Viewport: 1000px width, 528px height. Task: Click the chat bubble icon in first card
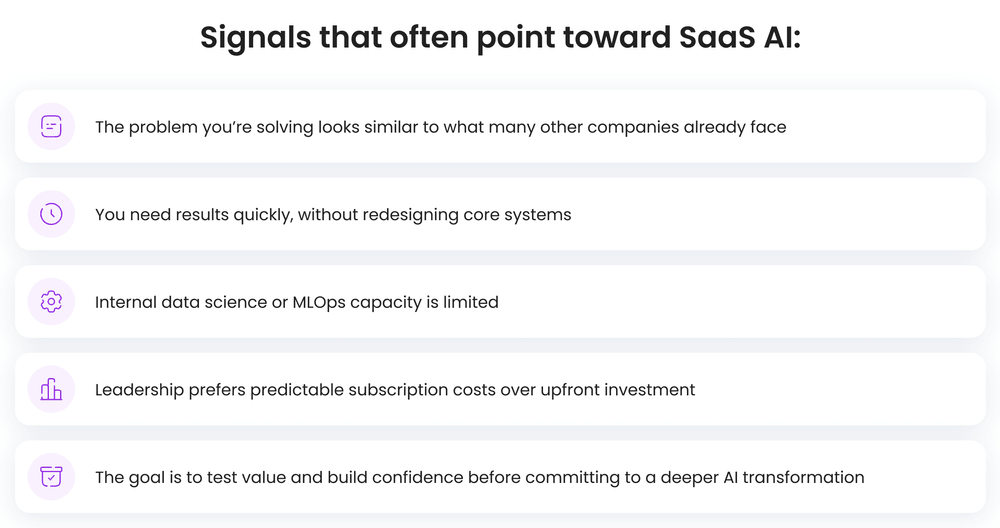tap(51, 127)
